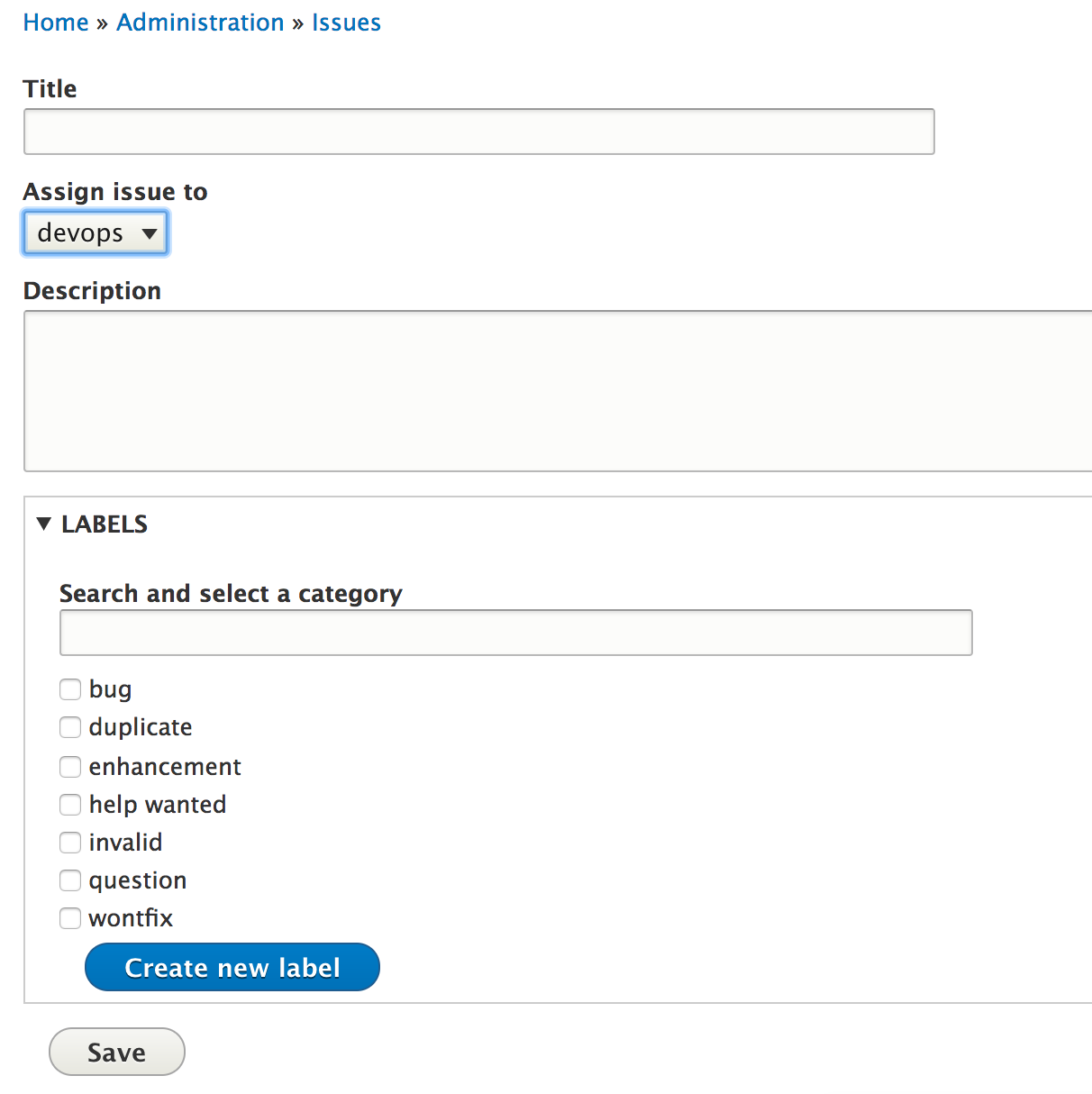The height and width of the screenshot is (1094, 1092).
Task: Select the help wanted checkbox
Action: pos(70,805)
